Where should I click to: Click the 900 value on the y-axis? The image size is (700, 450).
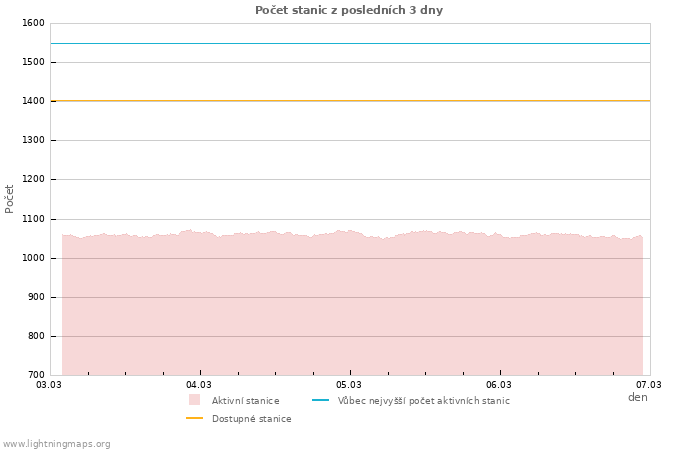(x=36, y=297)
